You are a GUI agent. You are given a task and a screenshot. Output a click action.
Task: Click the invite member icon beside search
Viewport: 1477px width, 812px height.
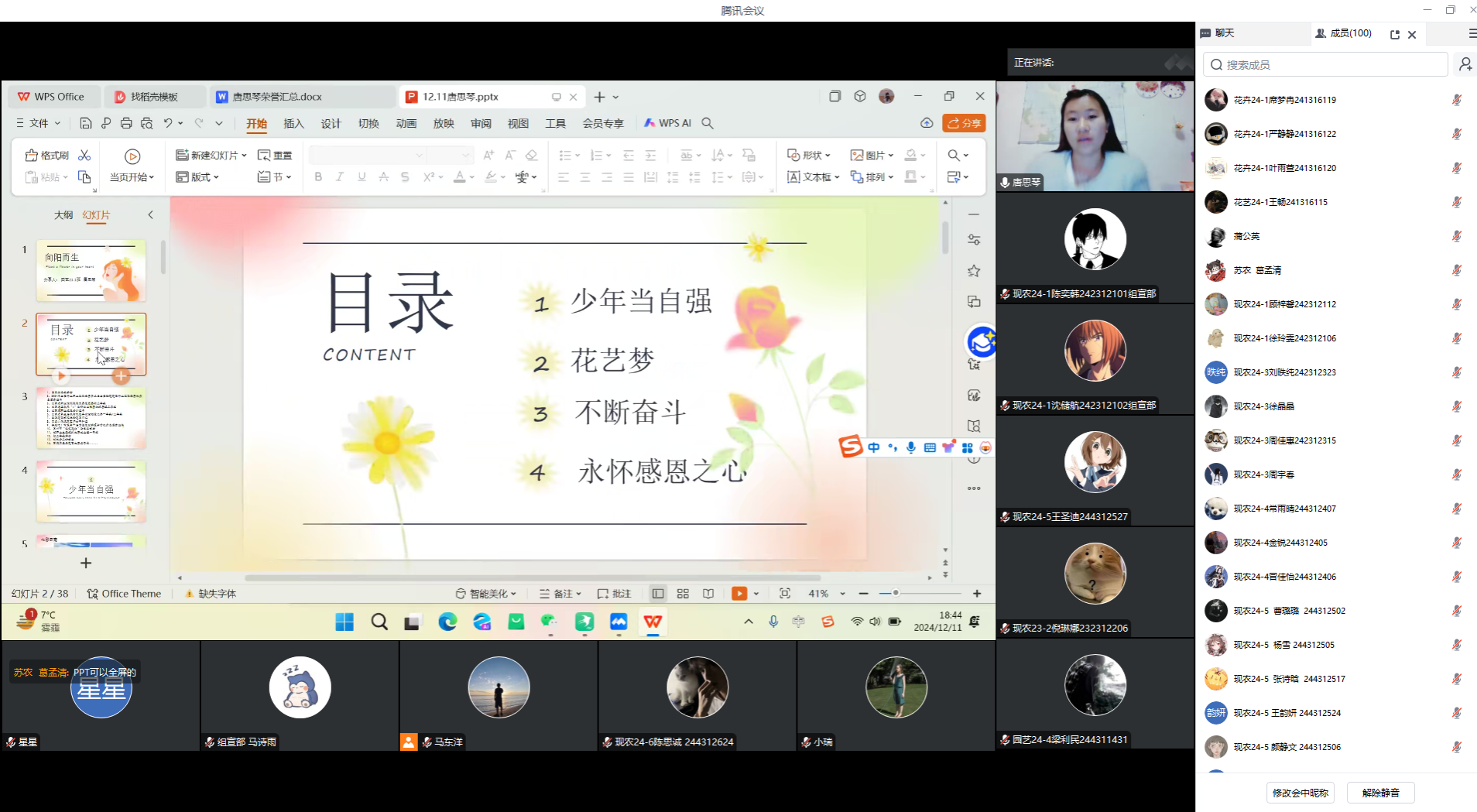[x=1465, y=64]
